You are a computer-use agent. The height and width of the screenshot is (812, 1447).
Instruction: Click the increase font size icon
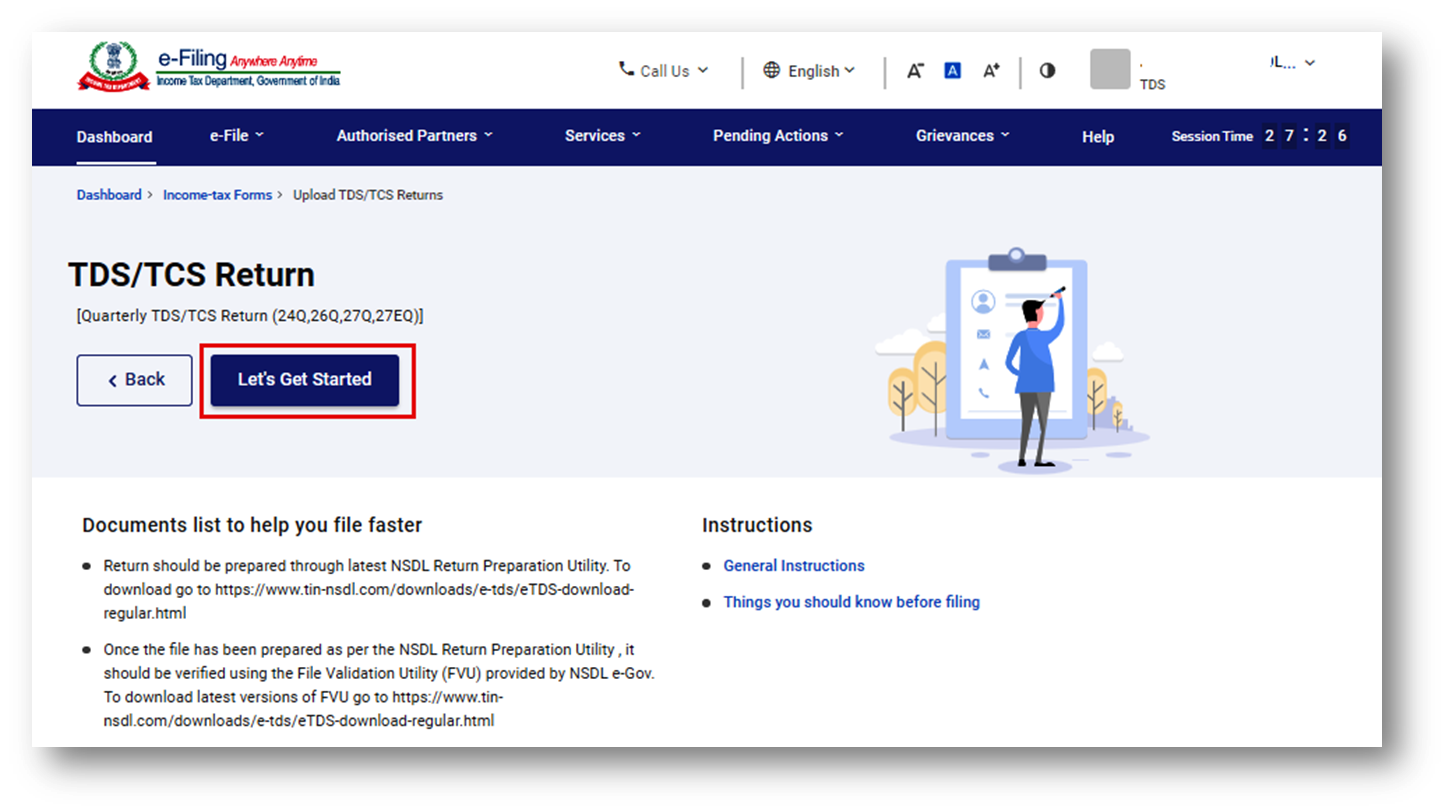point(991,71)
